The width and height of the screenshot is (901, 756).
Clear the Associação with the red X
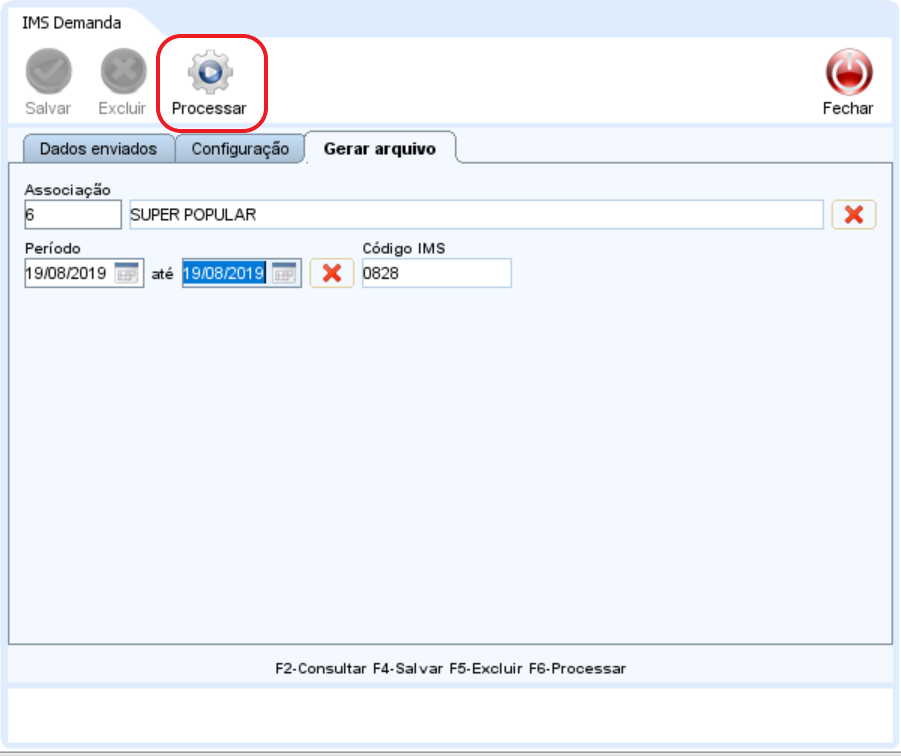[853, 214]
